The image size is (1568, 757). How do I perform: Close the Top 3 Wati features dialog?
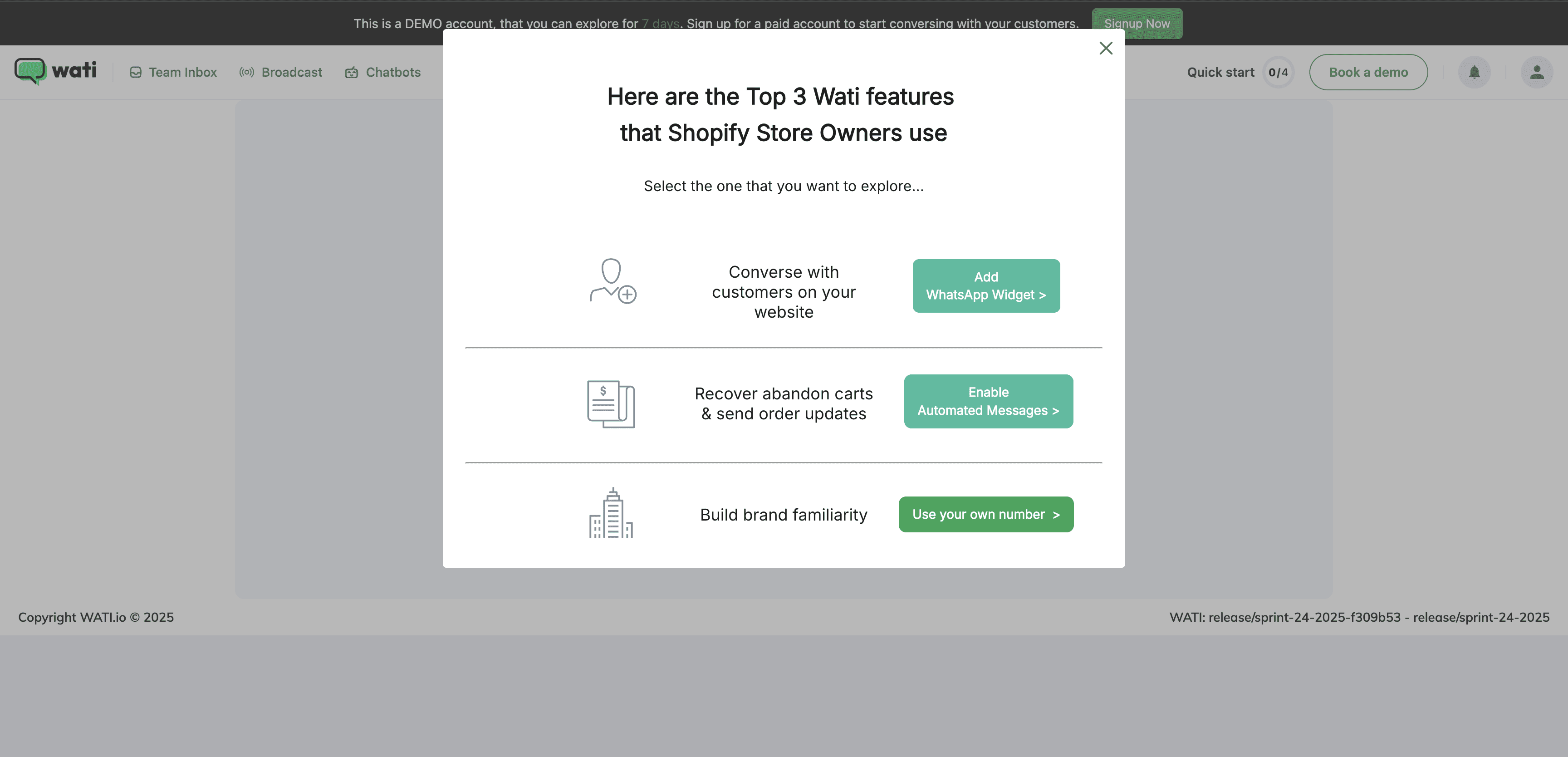pos(1105,48)
